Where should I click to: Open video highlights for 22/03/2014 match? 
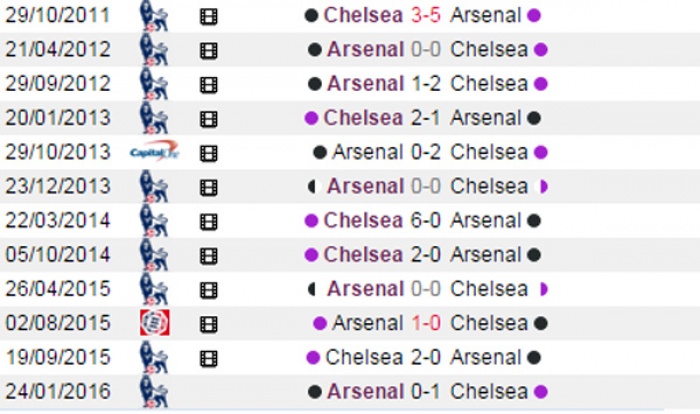208,221
